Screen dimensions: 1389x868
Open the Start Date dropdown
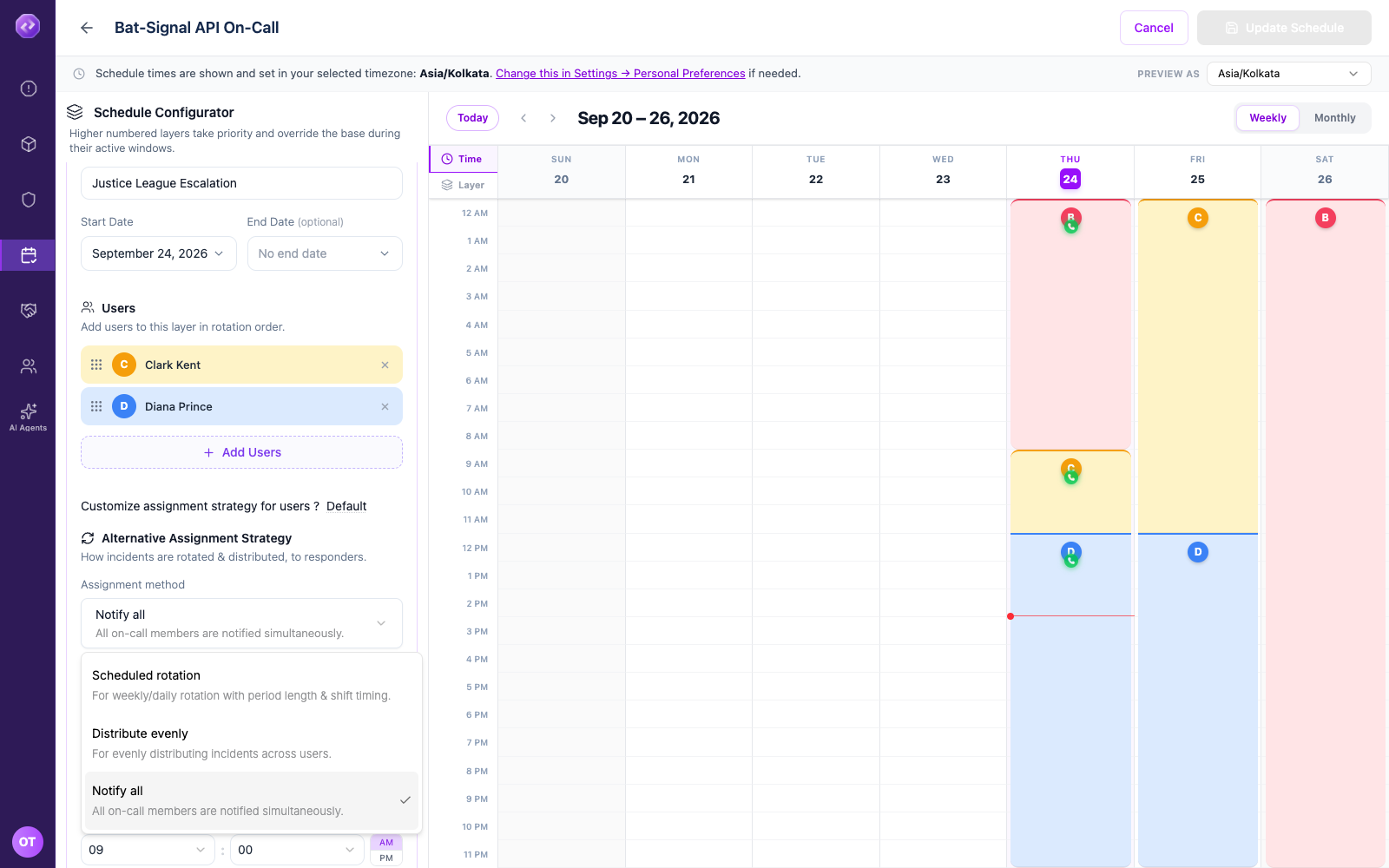coord(159,253)
